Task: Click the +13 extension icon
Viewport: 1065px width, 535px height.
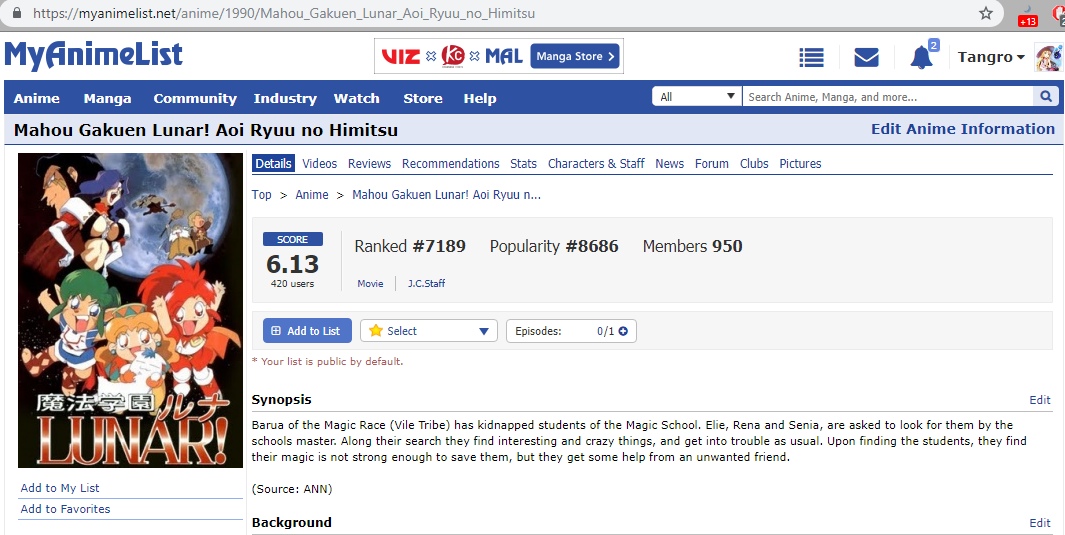Action: pyautogui.click(x=1028, y=17)
